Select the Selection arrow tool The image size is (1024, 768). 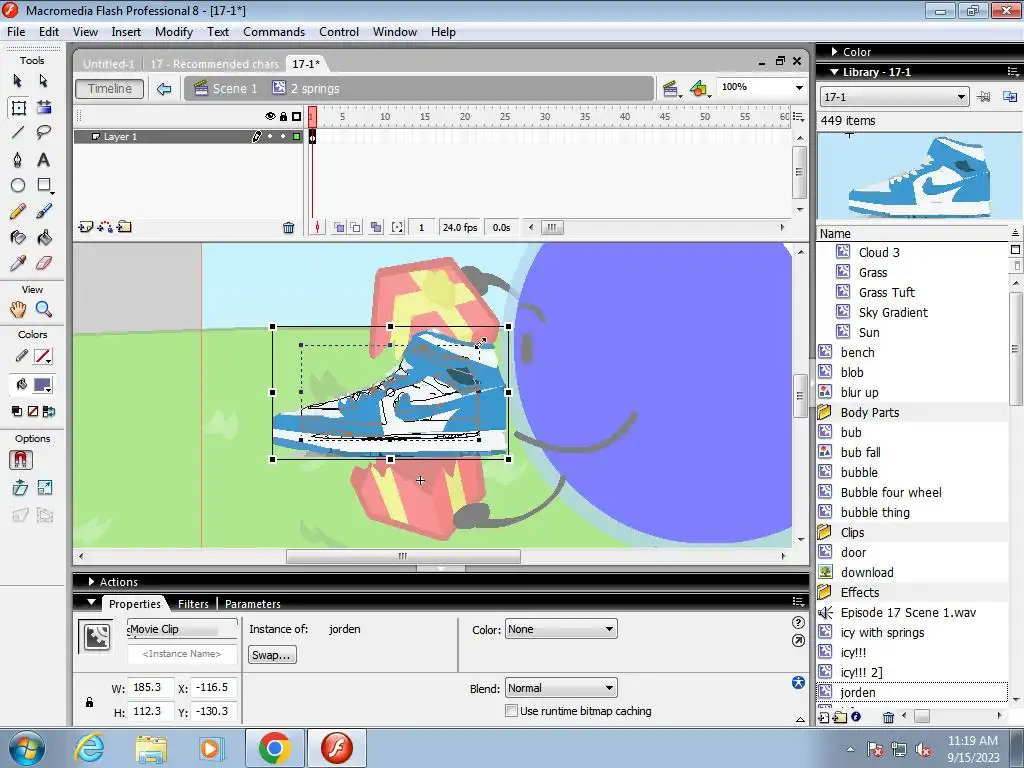point(18,81)
